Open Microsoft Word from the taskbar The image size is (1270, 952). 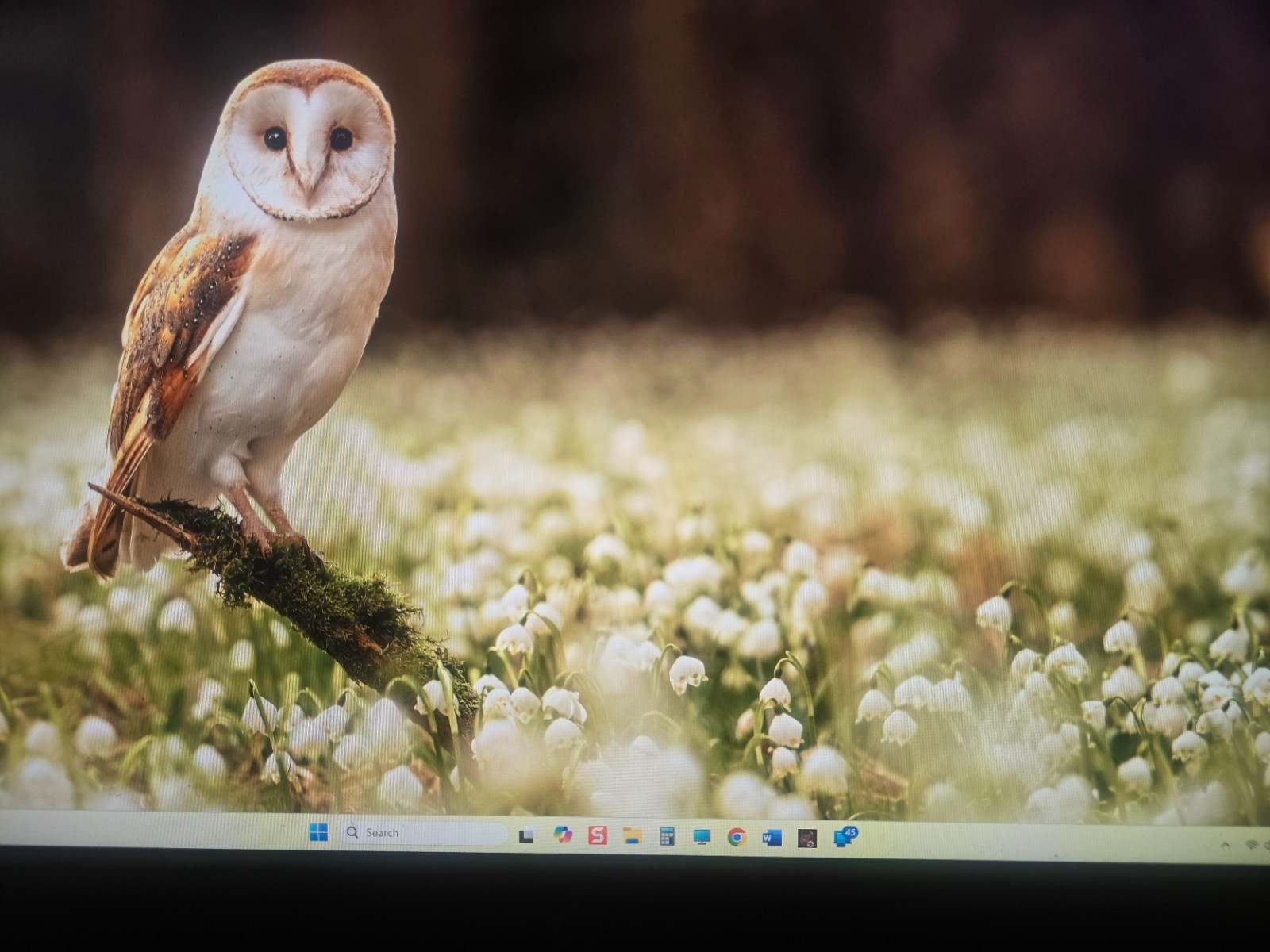pos(772,838)
